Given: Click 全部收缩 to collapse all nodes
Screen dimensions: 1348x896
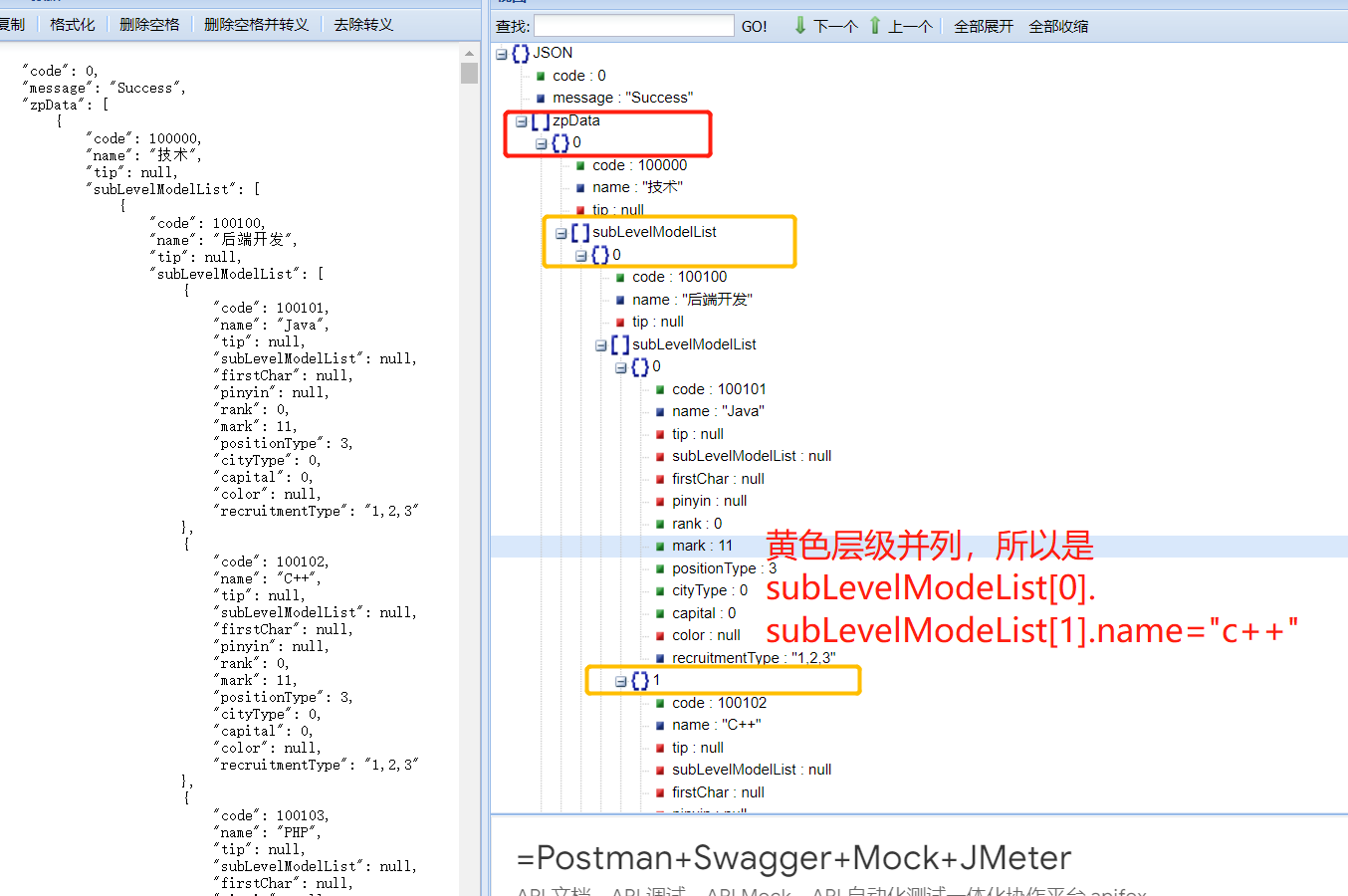Looking at the screenshot, I should point(1058,27).
